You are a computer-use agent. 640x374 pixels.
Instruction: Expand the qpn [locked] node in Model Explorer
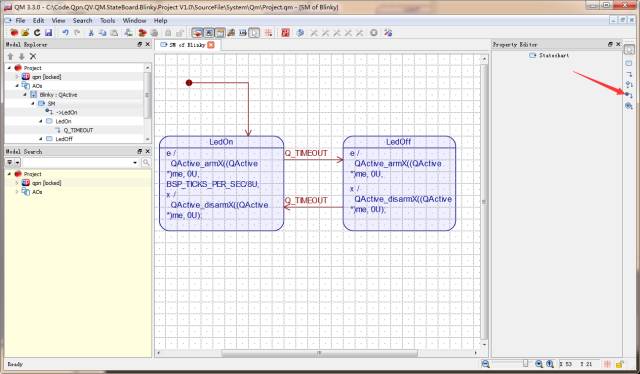[x=17, y=77]
